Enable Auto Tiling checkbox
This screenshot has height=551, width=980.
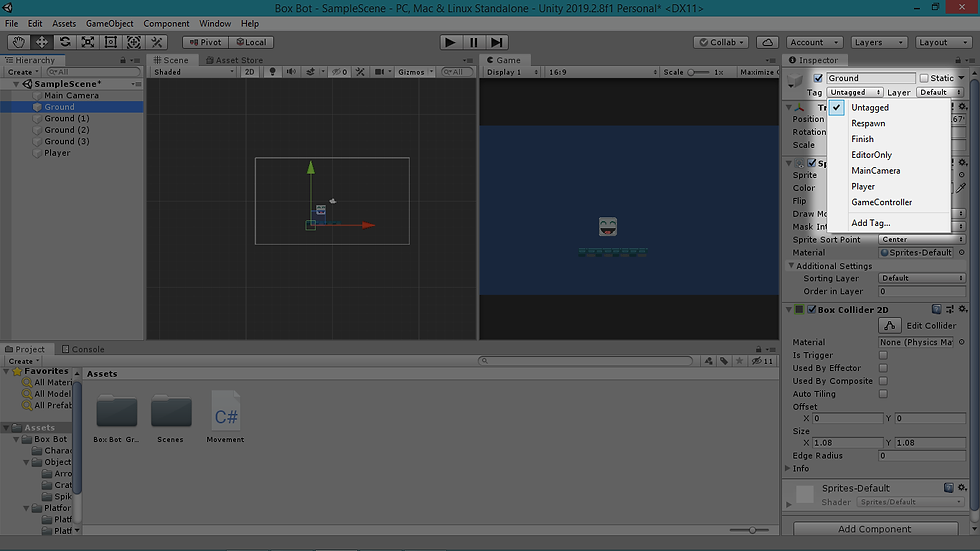883,394
